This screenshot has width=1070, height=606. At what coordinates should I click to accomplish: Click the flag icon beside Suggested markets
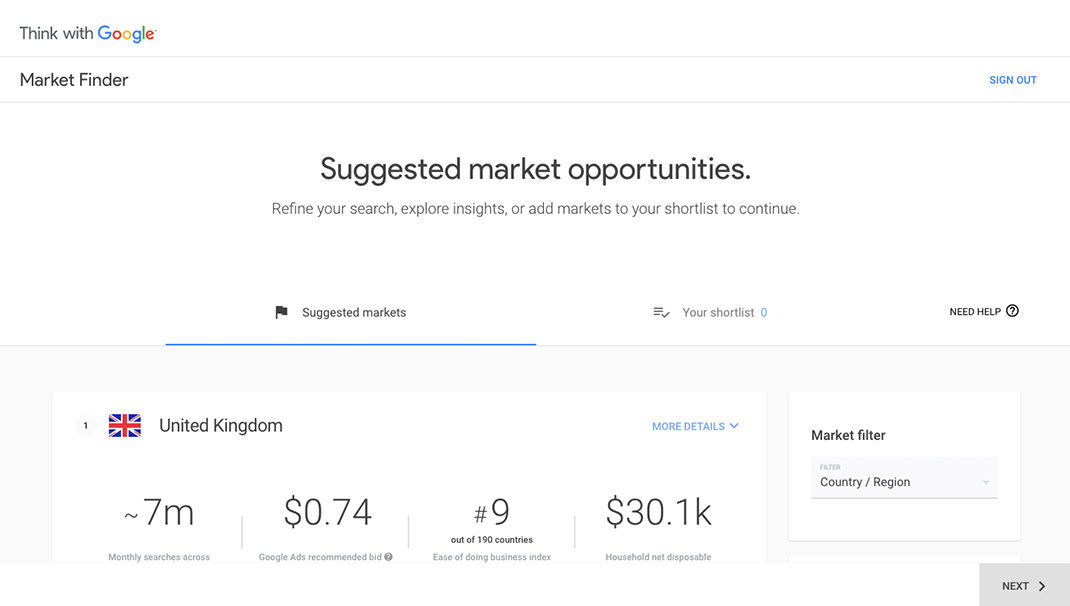(x=281, y=312)
